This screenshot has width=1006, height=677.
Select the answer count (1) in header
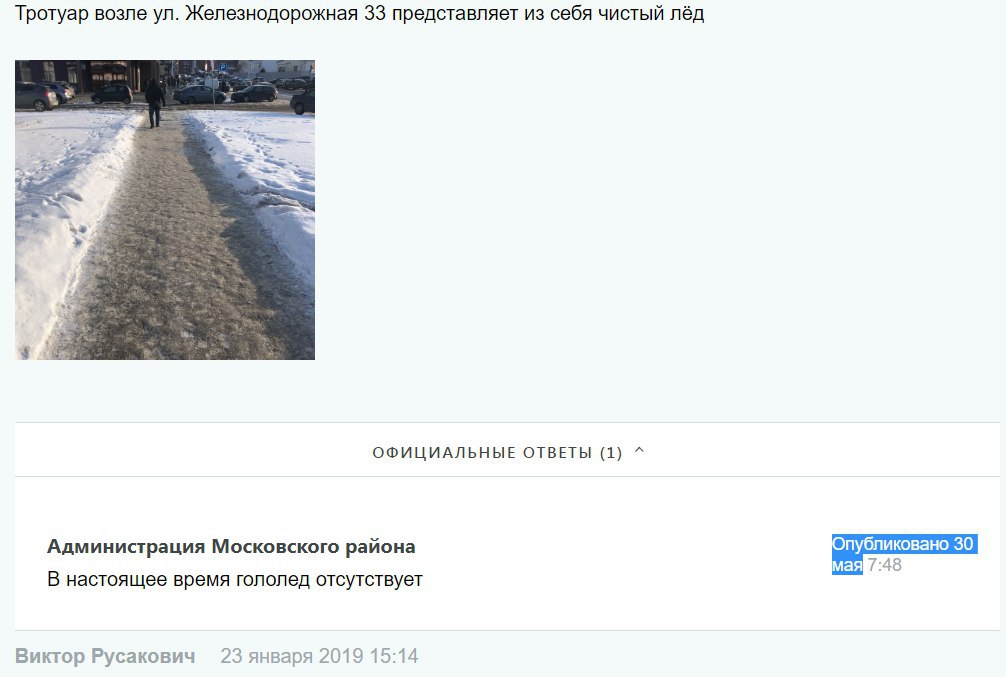pos(611,453)
